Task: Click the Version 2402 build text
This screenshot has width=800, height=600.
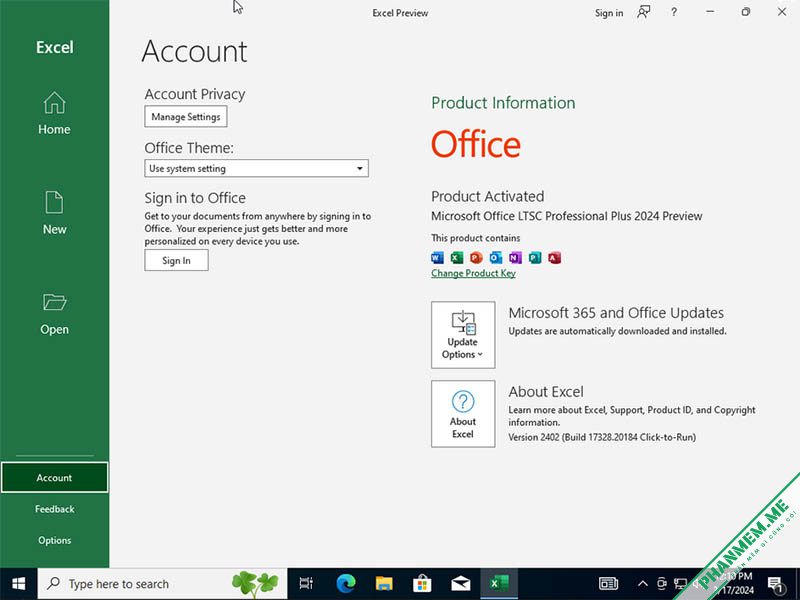Action: pos(602,437)
